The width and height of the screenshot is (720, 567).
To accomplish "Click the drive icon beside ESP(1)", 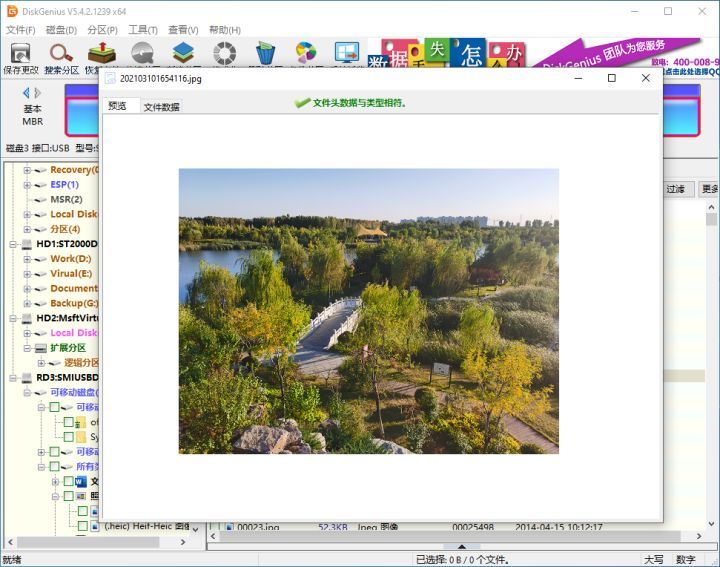I will pos(41,185).
